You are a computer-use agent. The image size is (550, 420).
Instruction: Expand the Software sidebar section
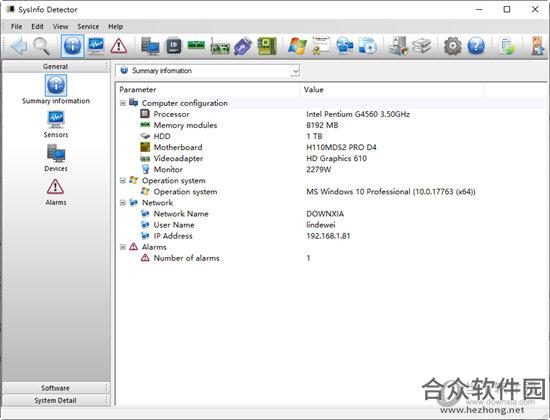point(56,388)
